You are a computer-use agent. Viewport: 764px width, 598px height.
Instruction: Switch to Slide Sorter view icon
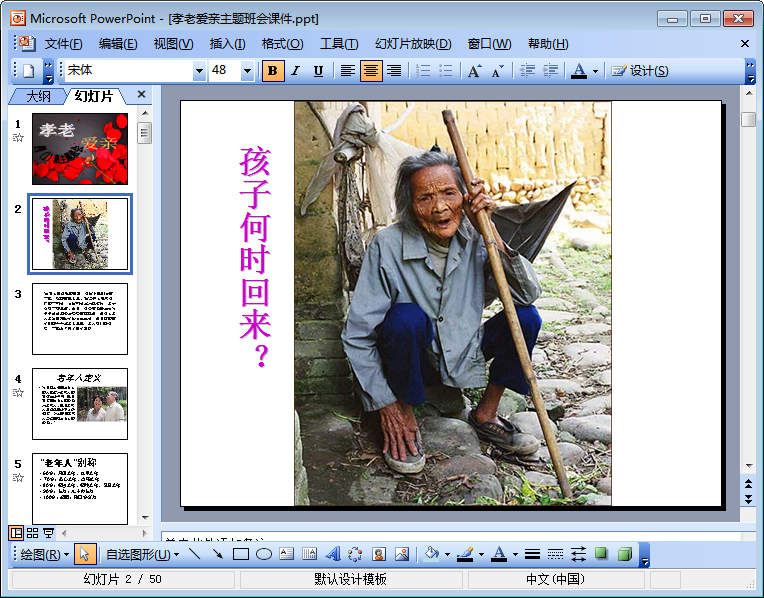(x=32, y=533)
